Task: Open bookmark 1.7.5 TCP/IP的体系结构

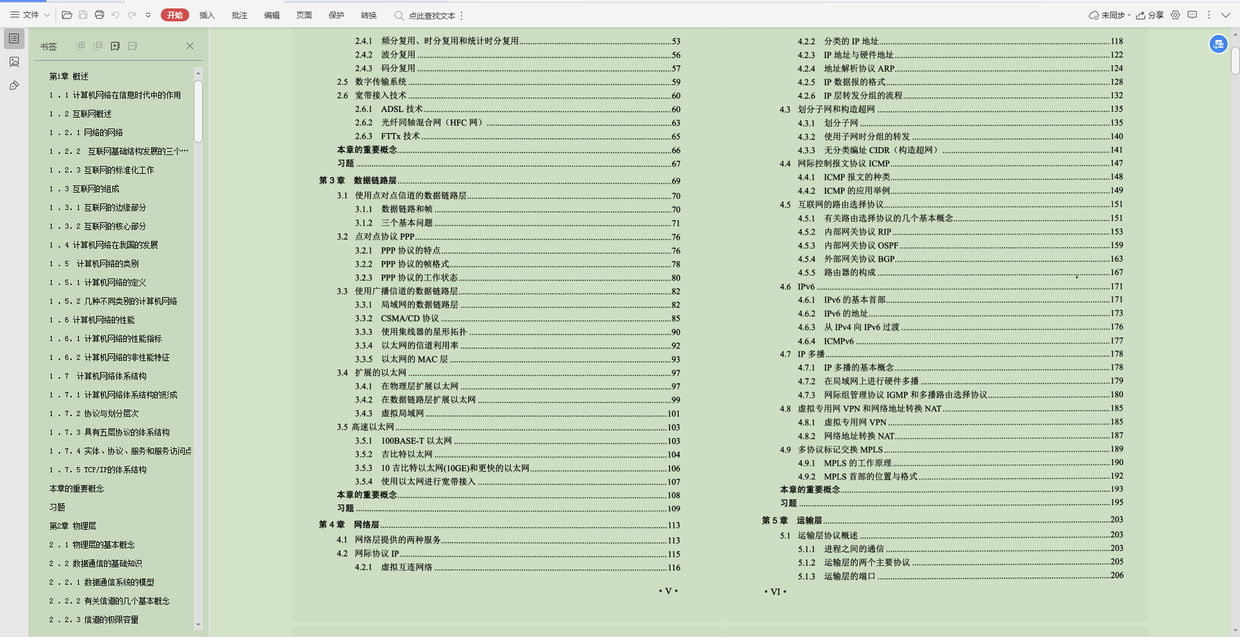Action: click(98, 470)
